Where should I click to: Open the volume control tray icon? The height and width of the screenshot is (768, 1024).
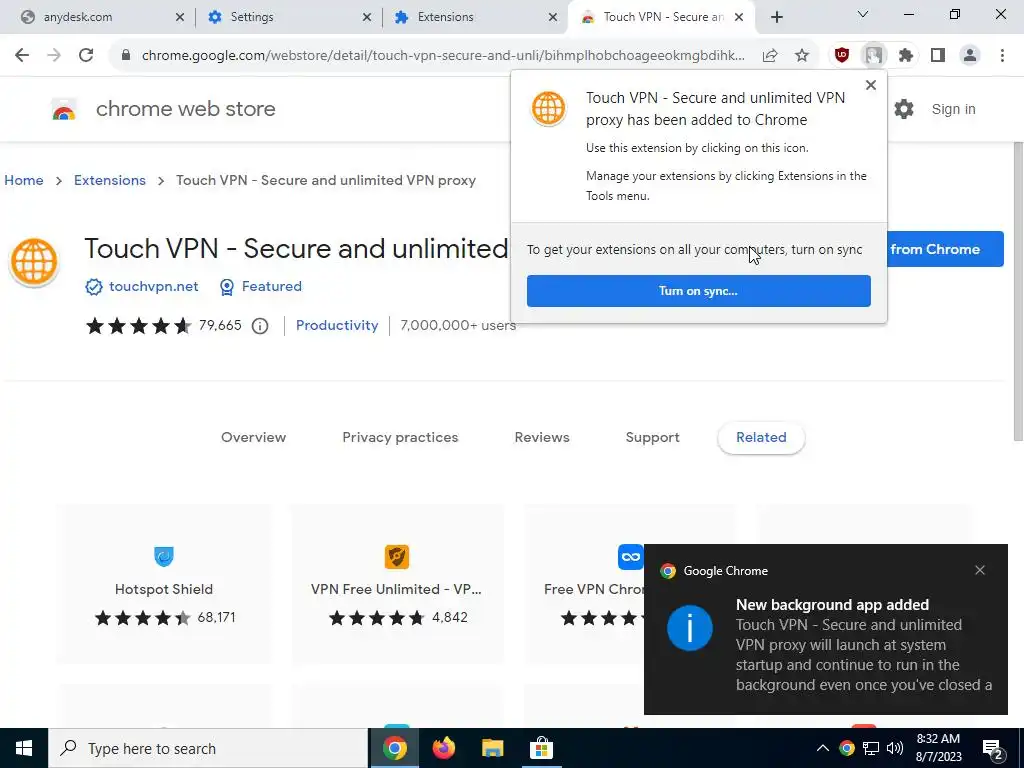click(895, 748)
